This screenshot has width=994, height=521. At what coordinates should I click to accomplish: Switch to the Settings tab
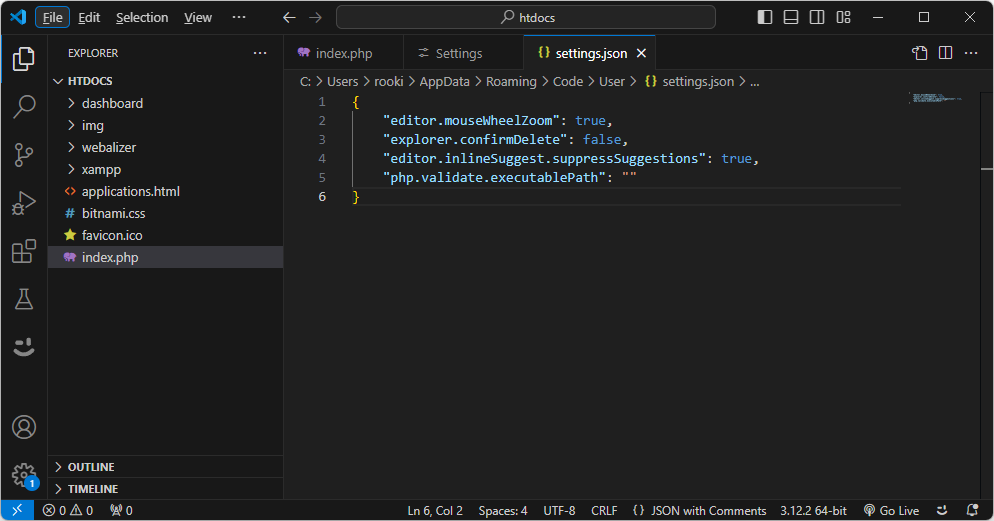tap(463, 53)
